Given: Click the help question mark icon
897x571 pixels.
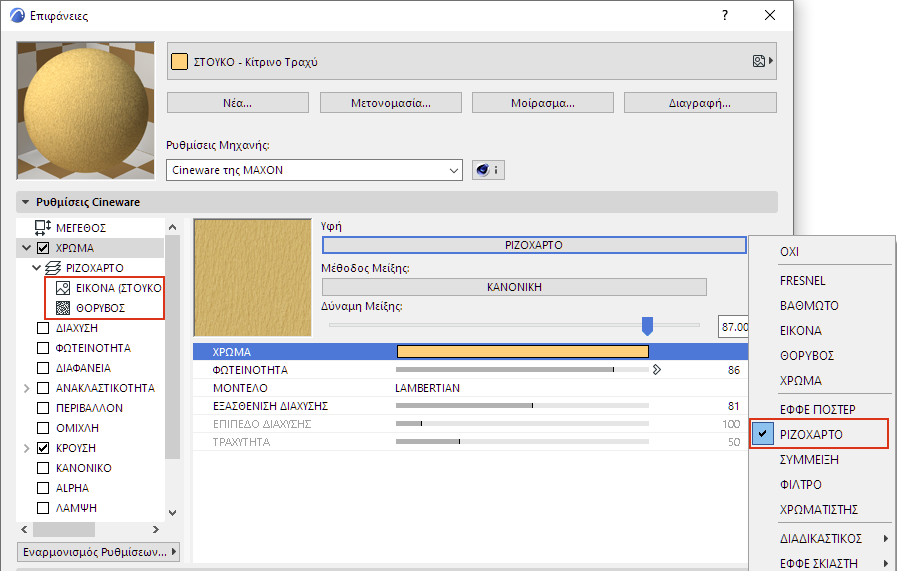Looking at the screenshot, I should [724, 16].
